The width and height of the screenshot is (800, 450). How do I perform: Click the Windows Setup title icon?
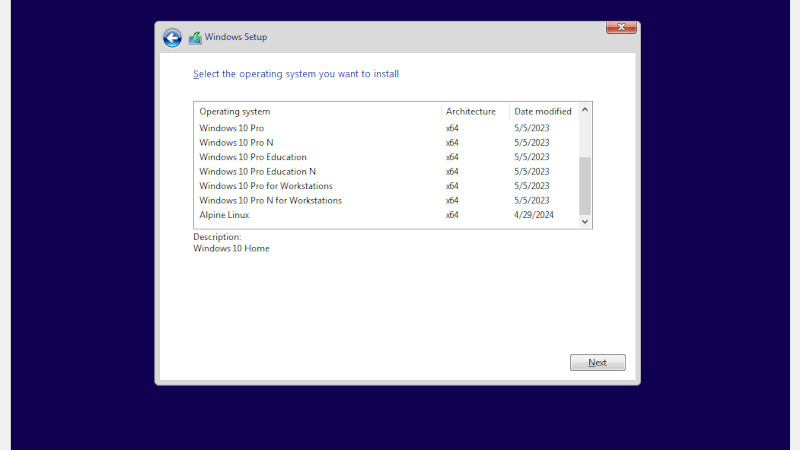(195, 38)
